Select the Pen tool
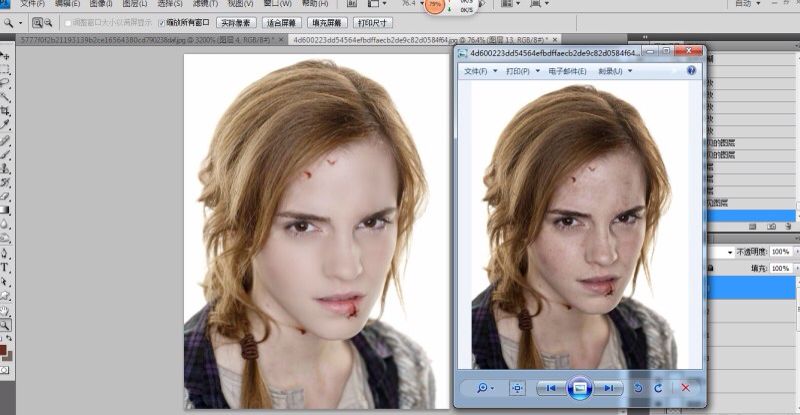Image resolution: width=800 pixels, height=415 pixels. 5,253
